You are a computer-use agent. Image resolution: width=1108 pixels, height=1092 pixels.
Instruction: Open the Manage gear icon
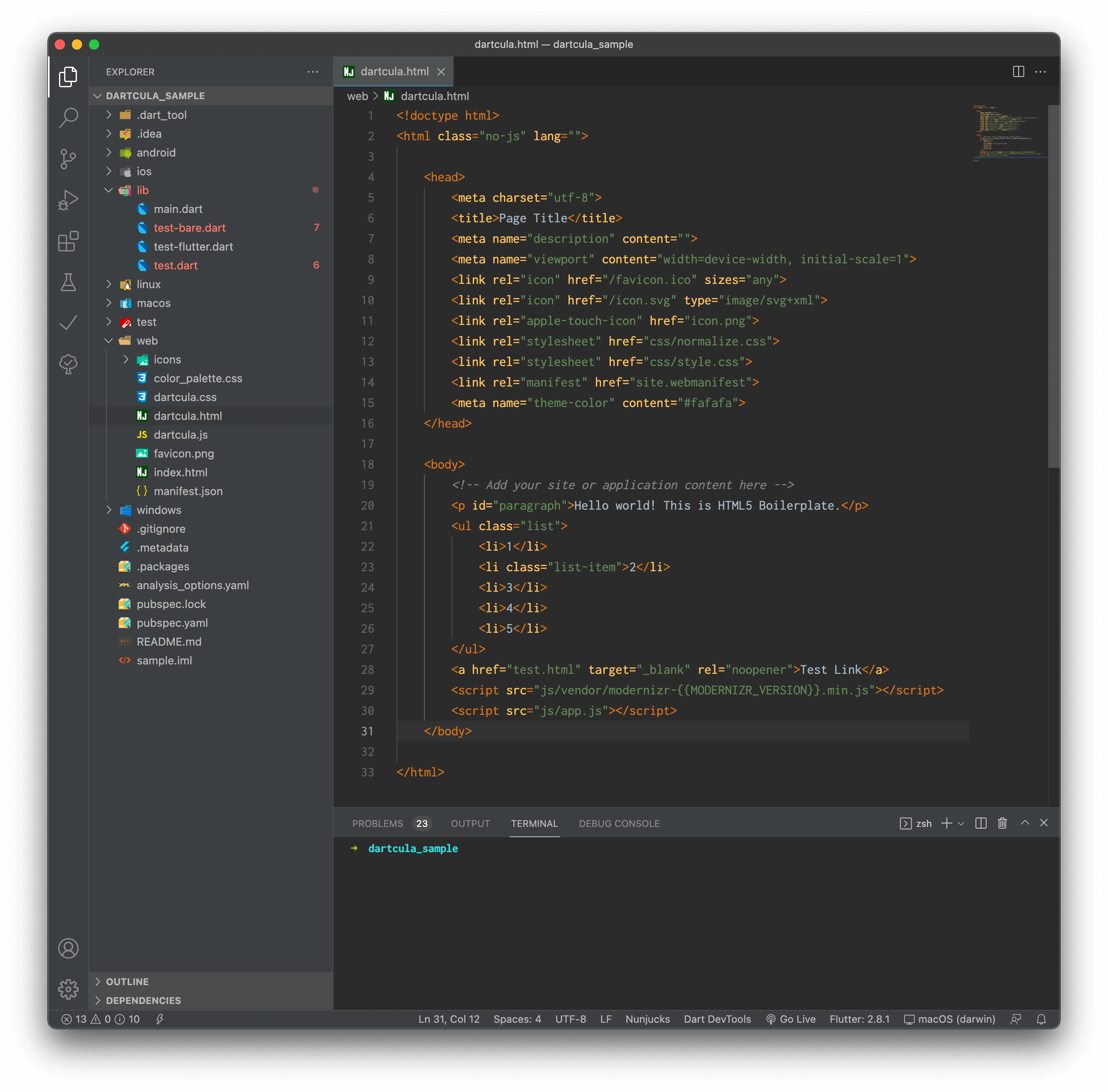pos(68,989)
